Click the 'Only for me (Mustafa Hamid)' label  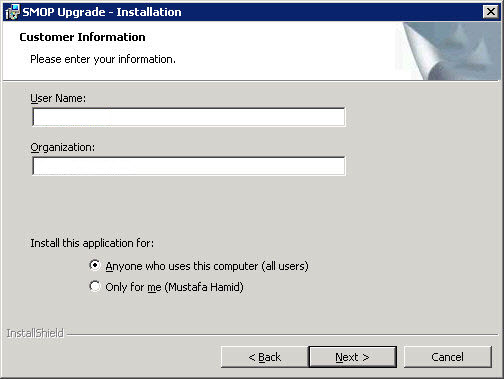(x=174, y=287)
